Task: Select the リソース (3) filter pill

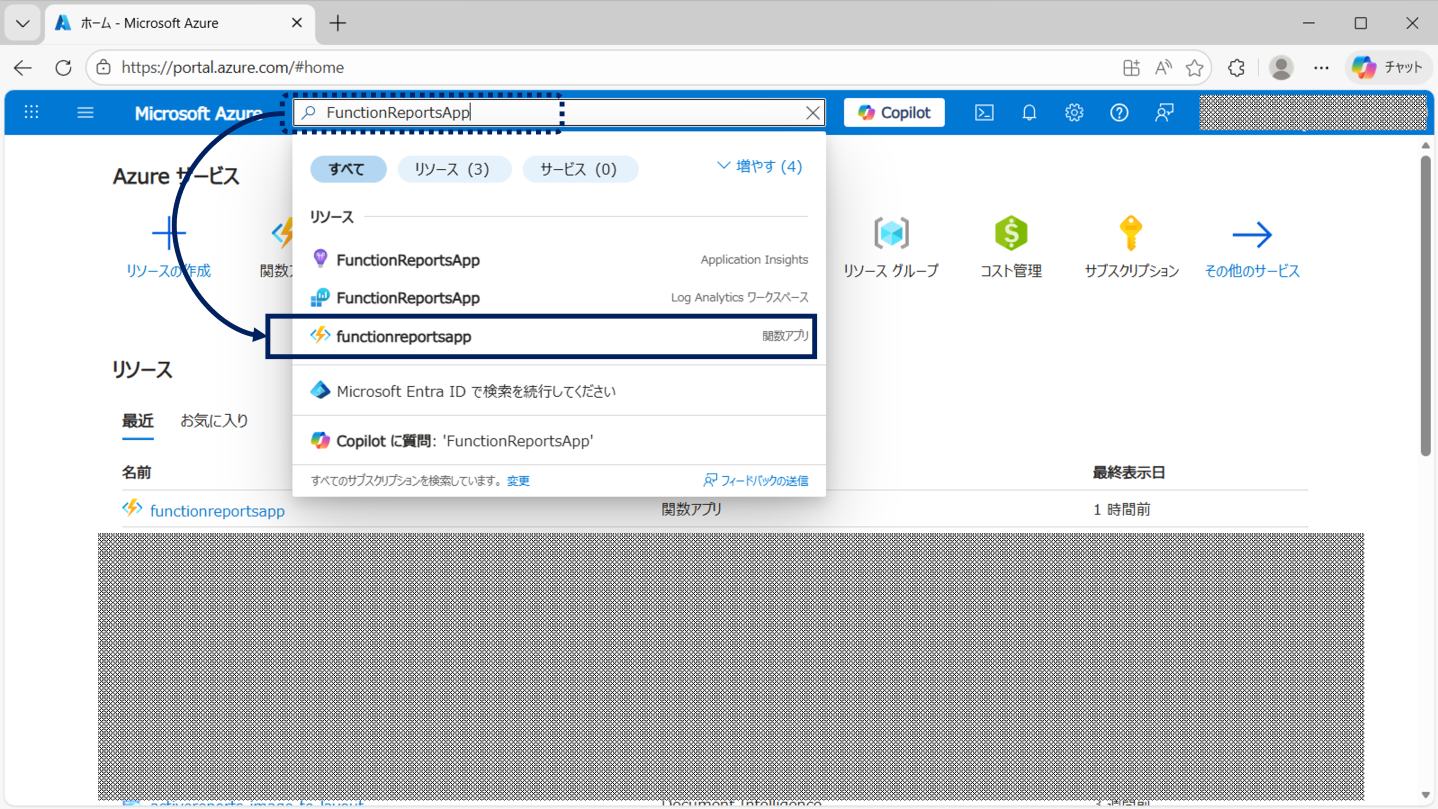Action: pos(454,169)
